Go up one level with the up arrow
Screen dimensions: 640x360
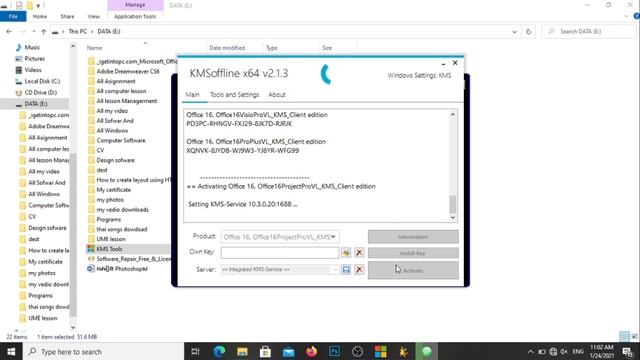coord(44,31)
